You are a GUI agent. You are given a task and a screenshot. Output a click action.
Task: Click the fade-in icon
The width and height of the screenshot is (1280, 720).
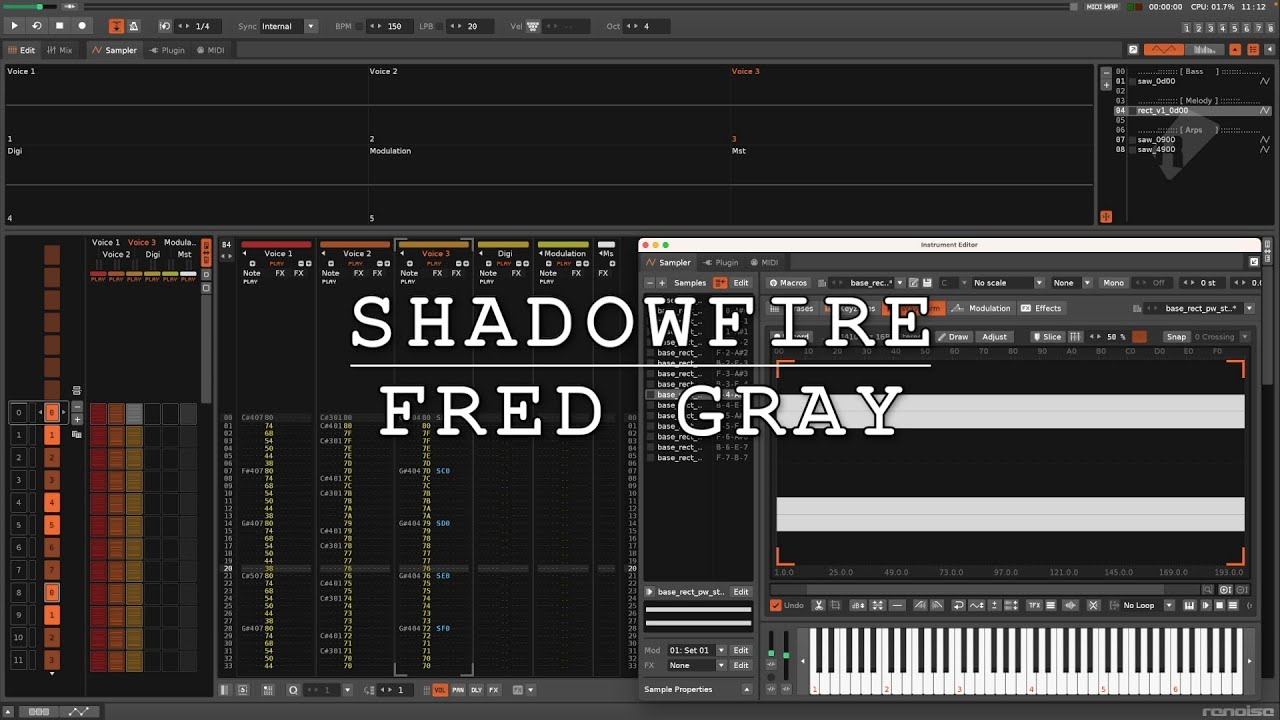pos(920,605)
